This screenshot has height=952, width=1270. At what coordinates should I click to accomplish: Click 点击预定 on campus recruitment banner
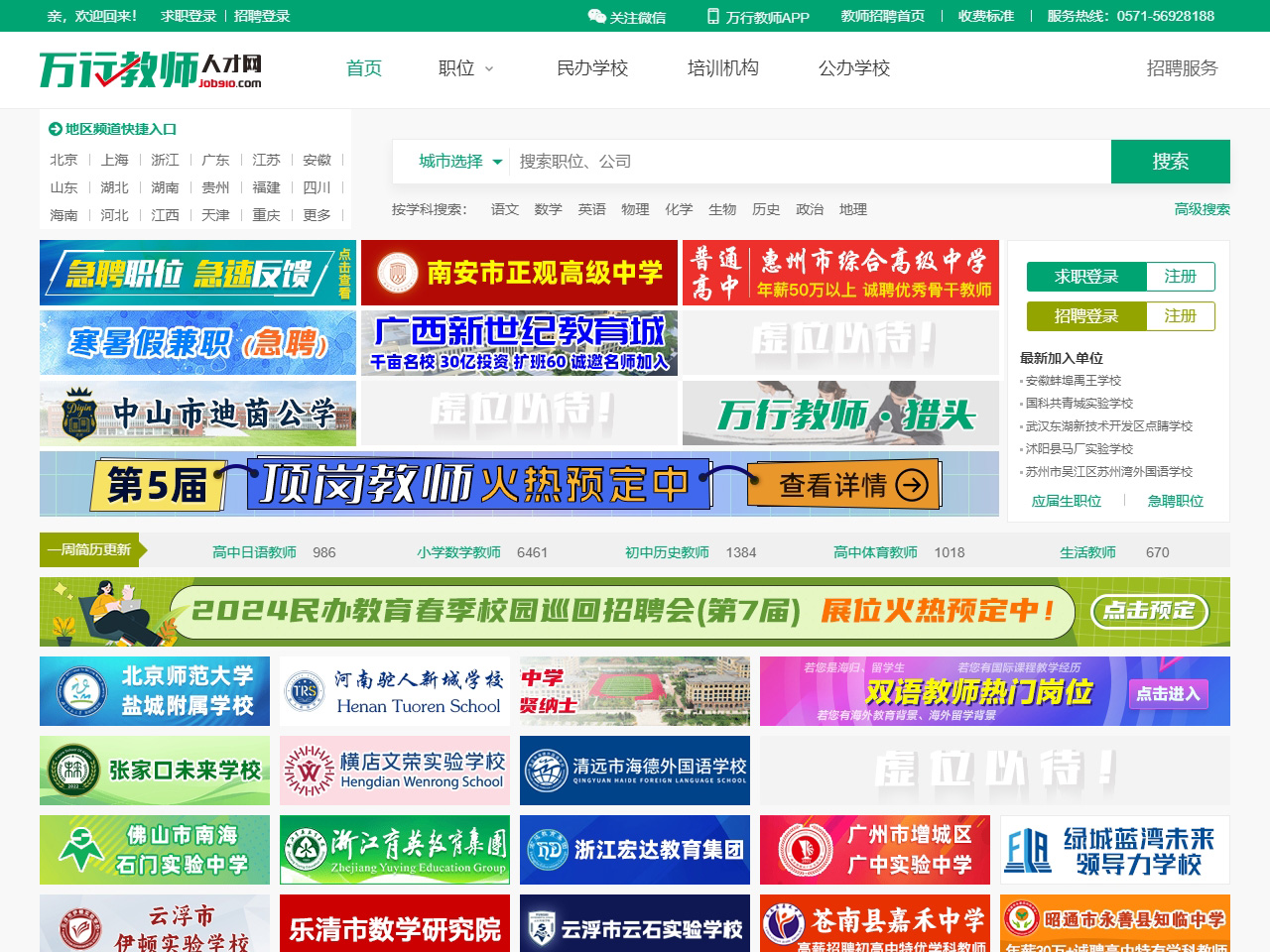(x=1149, y=611)
